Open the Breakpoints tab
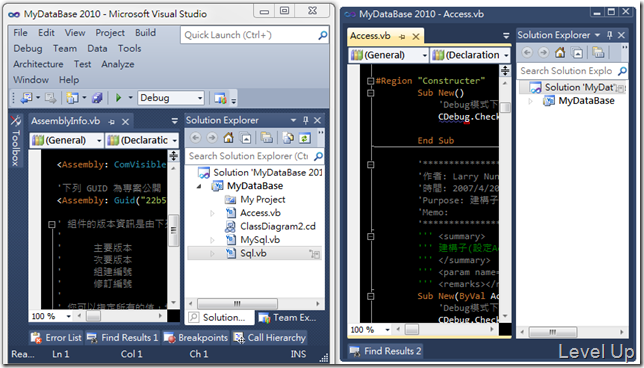This screenshot has height=368, width=644. 196,338
